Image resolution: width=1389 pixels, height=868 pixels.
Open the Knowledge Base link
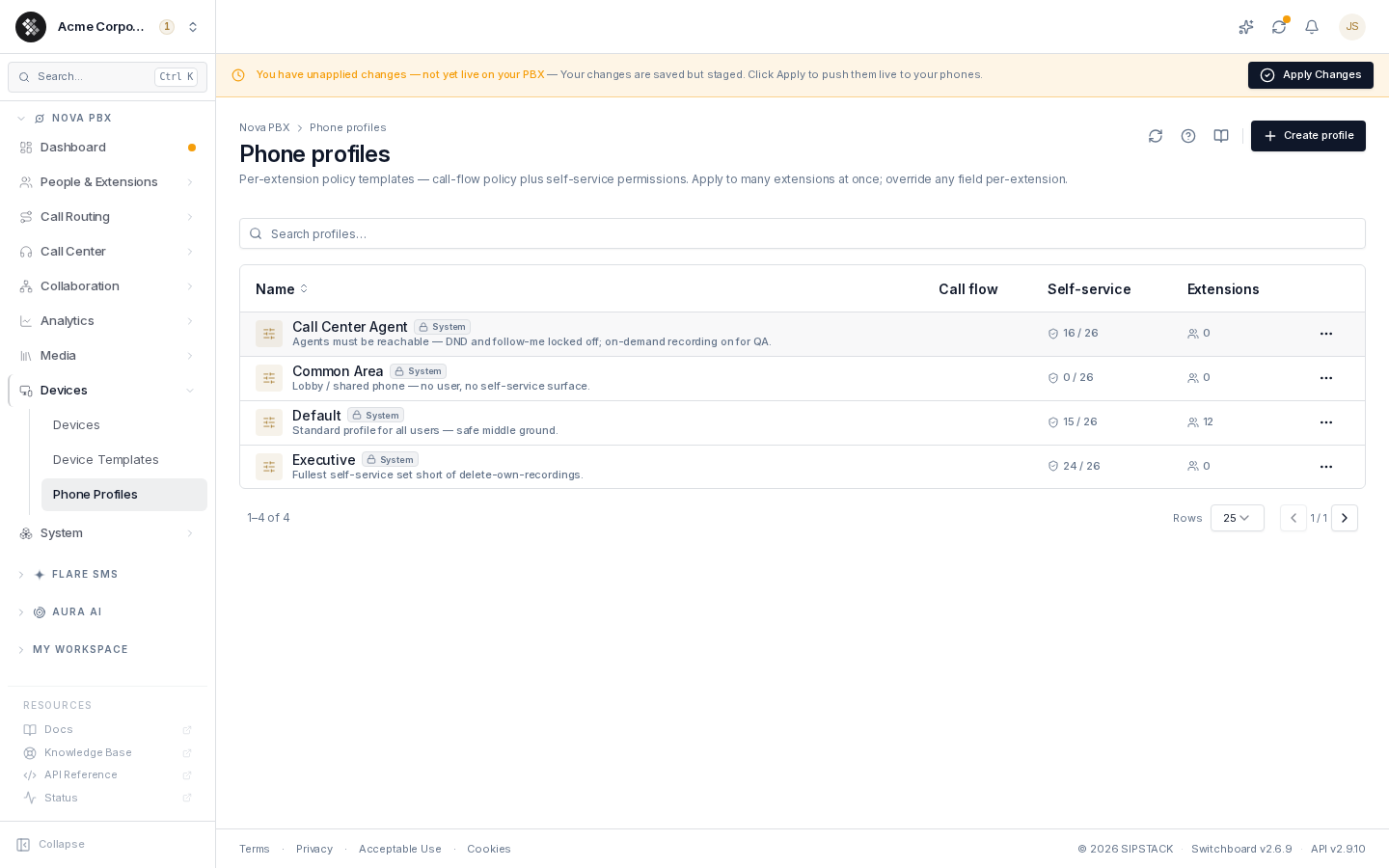(x=108, y=753)
